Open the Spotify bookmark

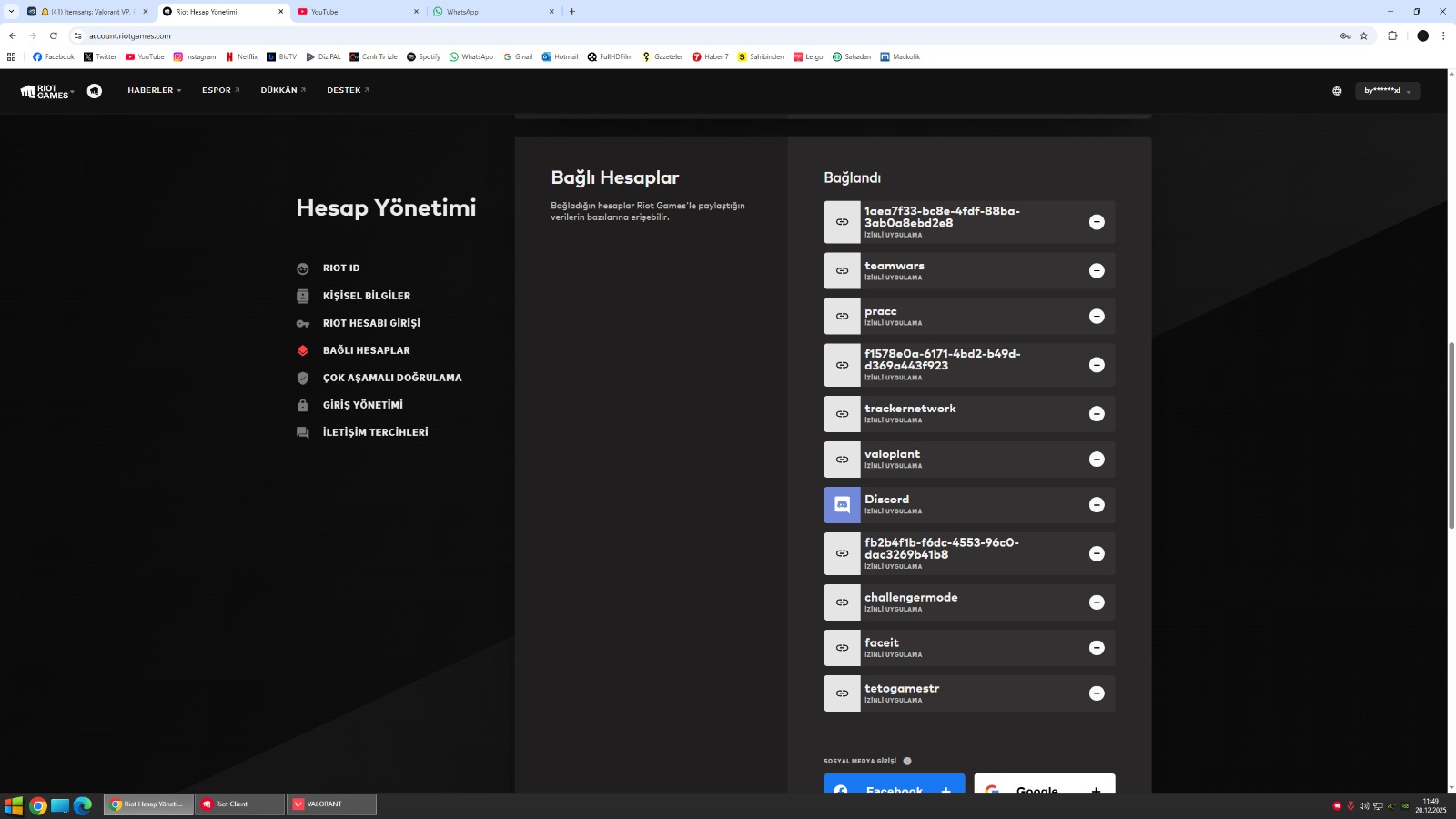point(423,56)
